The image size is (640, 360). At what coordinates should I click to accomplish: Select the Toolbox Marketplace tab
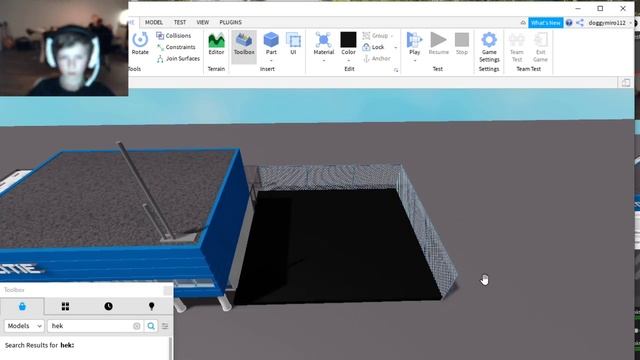22,306
